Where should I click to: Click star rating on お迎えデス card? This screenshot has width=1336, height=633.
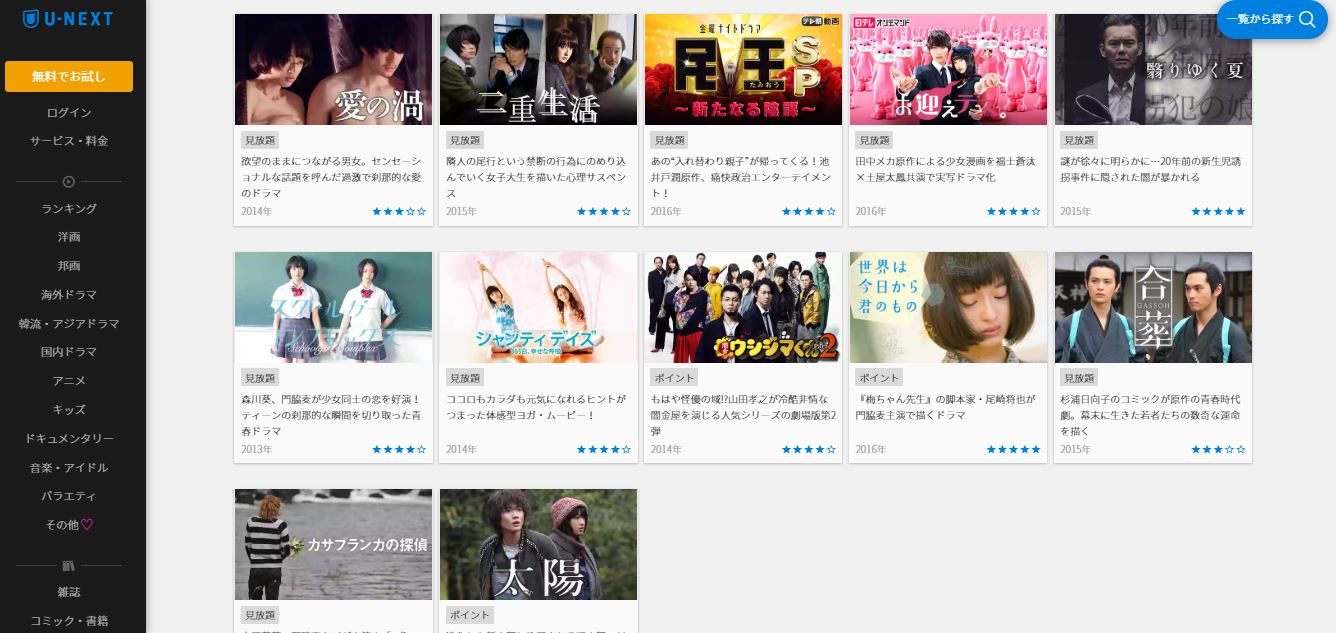pyautogui.click(x=1014, y=212)
